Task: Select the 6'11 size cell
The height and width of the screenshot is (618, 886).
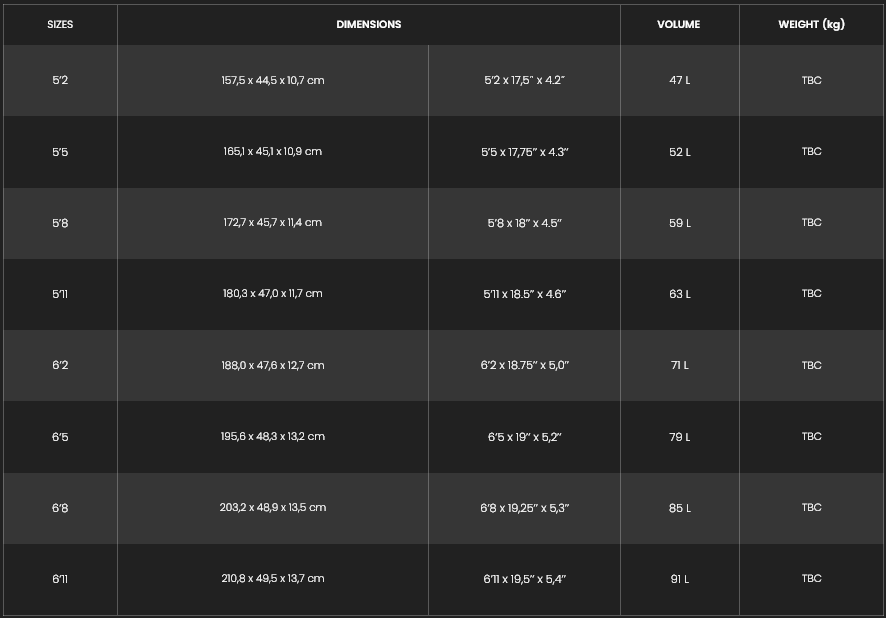Action: (60, 579)
